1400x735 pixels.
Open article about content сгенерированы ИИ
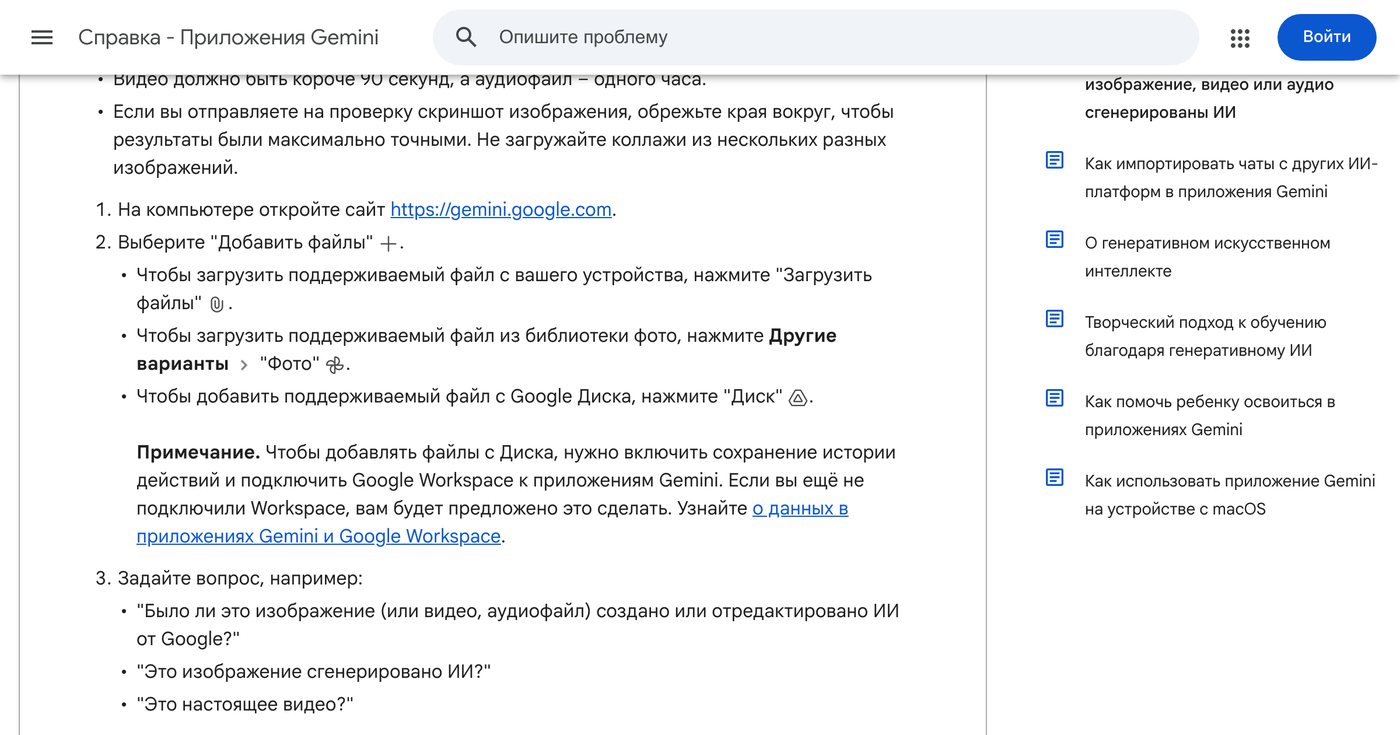coord(1209,98)
